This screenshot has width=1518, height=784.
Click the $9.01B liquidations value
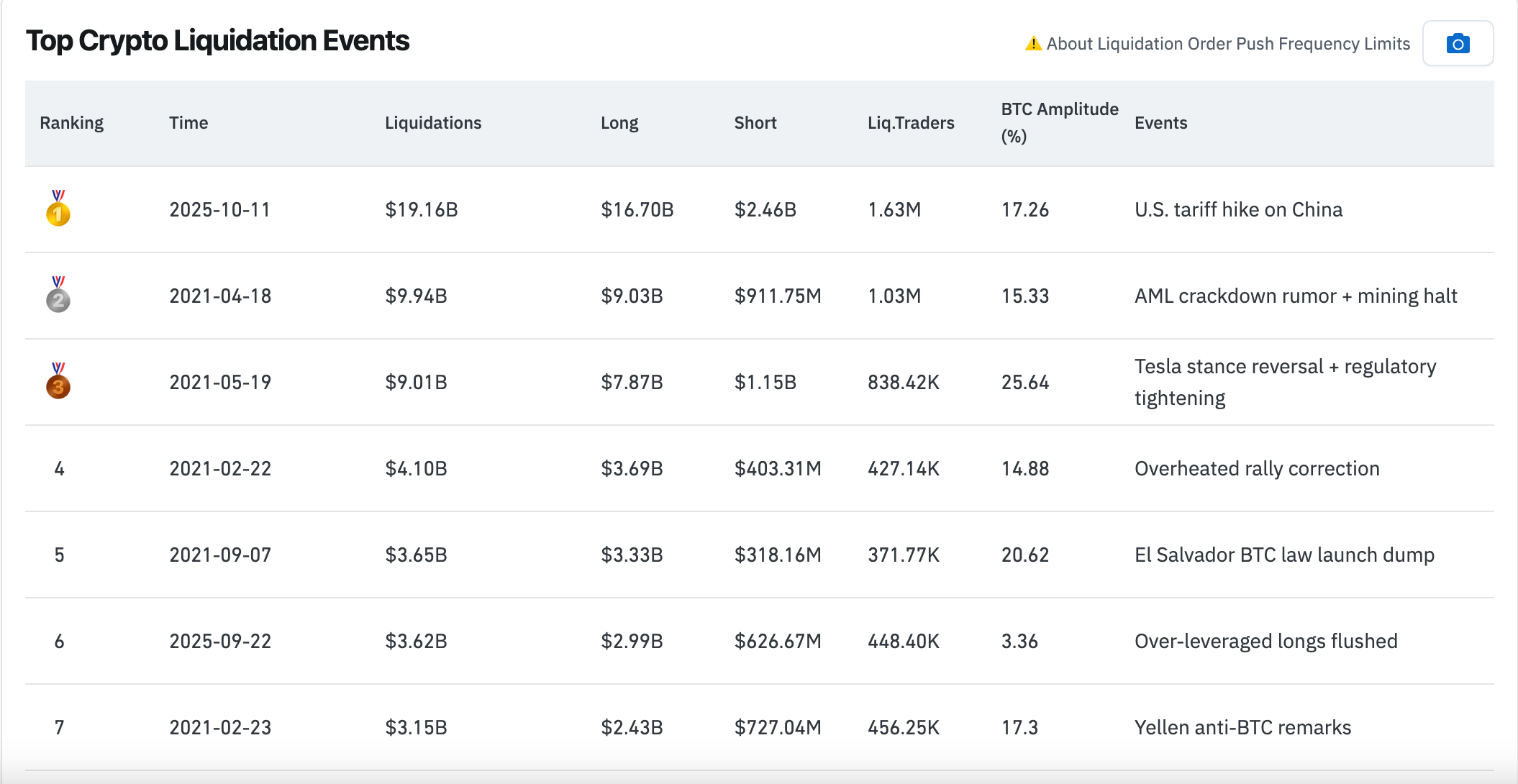coord(417,382)
